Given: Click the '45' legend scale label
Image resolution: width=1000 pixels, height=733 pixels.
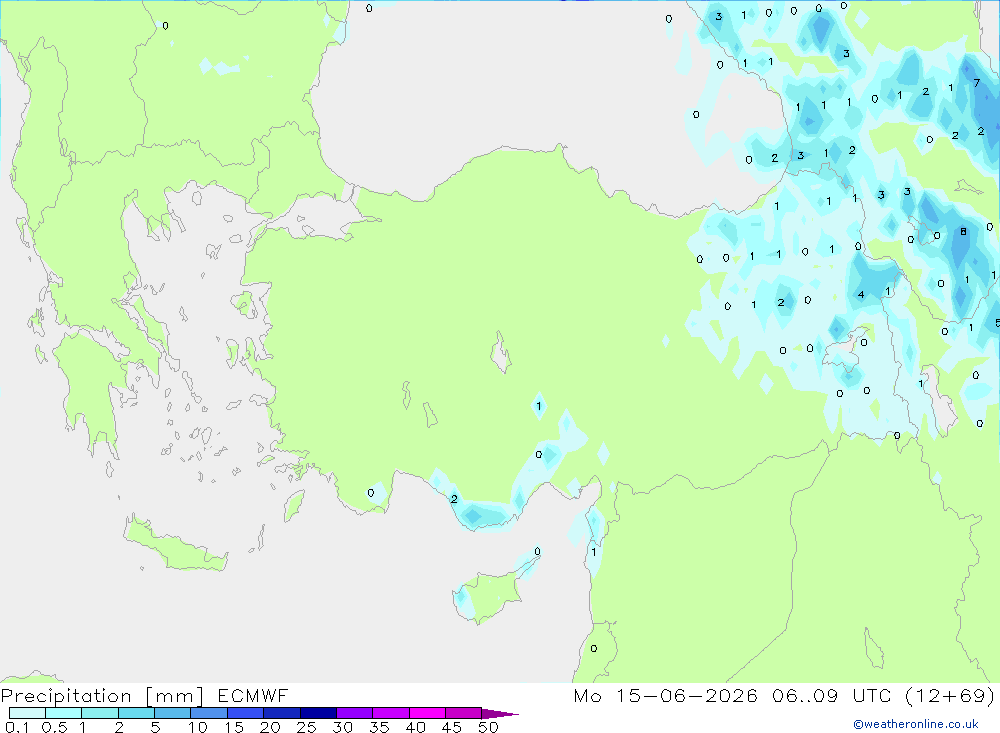Looking at the screenshot, I should (x=452, y=727).
